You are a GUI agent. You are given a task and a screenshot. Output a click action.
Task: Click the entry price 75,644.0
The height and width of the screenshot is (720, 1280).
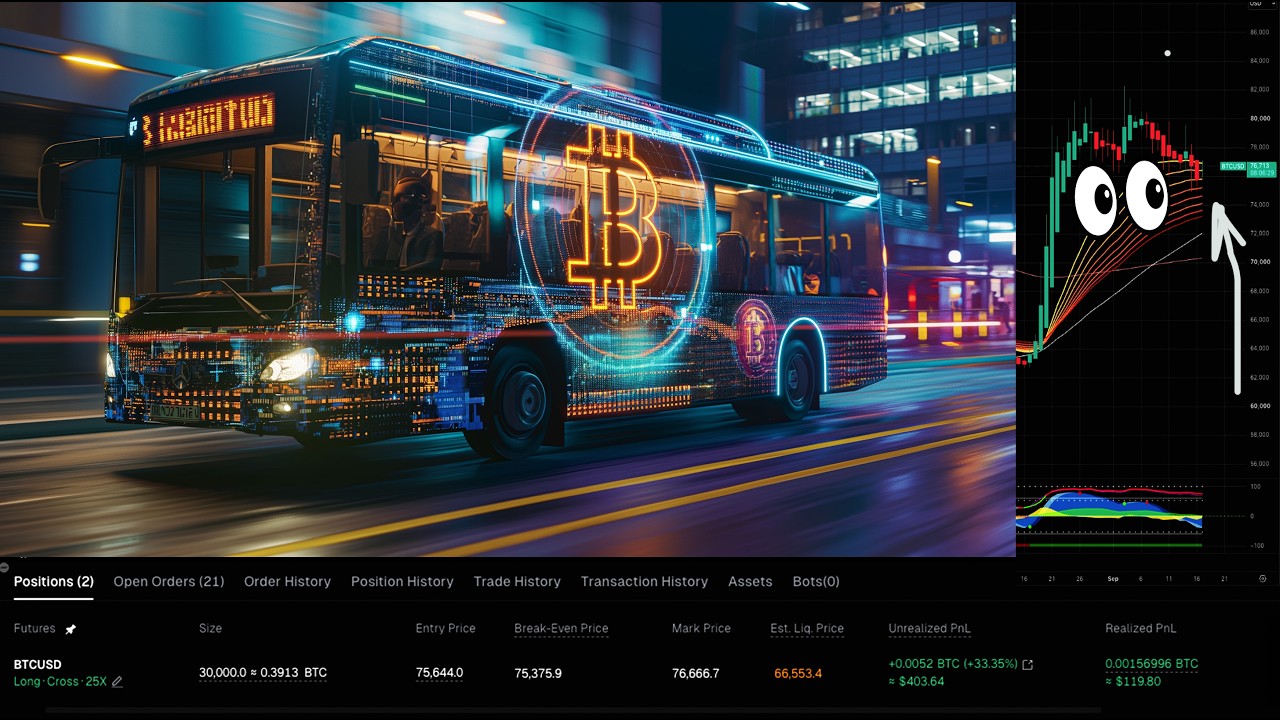click(439, 673)
